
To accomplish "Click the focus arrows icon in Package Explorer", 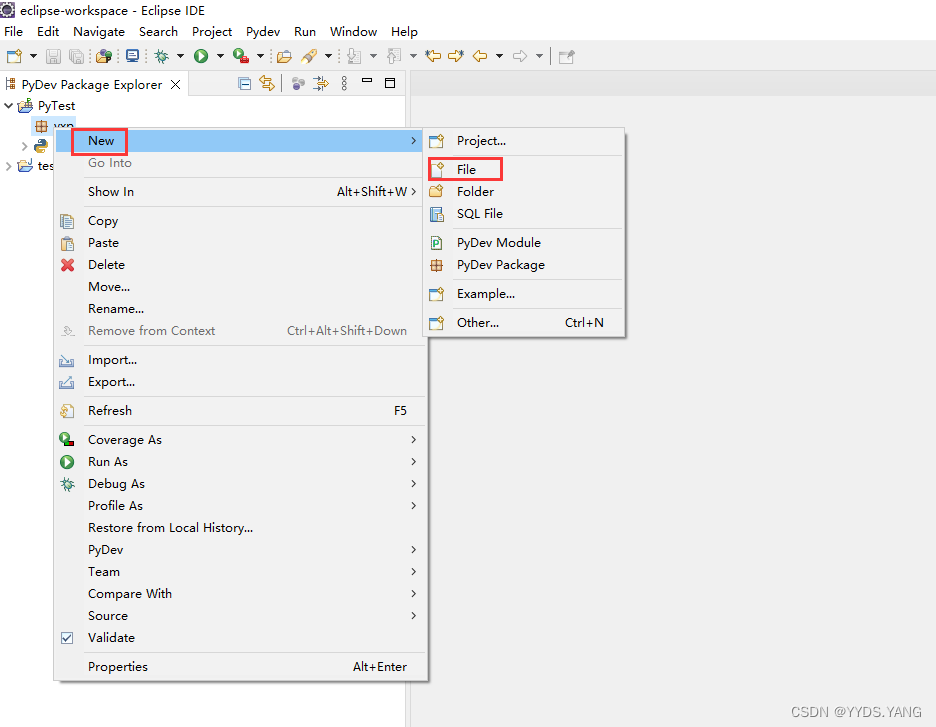I will click(321, 84).
